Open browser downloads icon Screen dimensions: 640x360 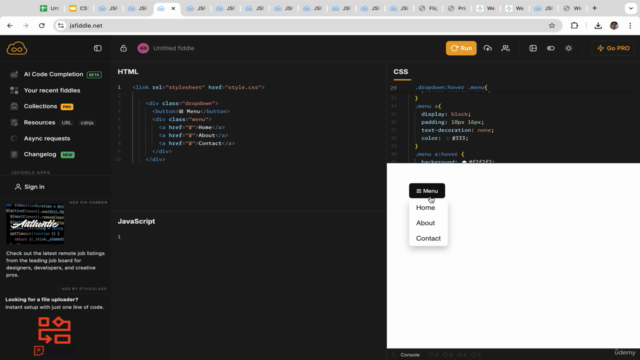(x=598, y=25)
